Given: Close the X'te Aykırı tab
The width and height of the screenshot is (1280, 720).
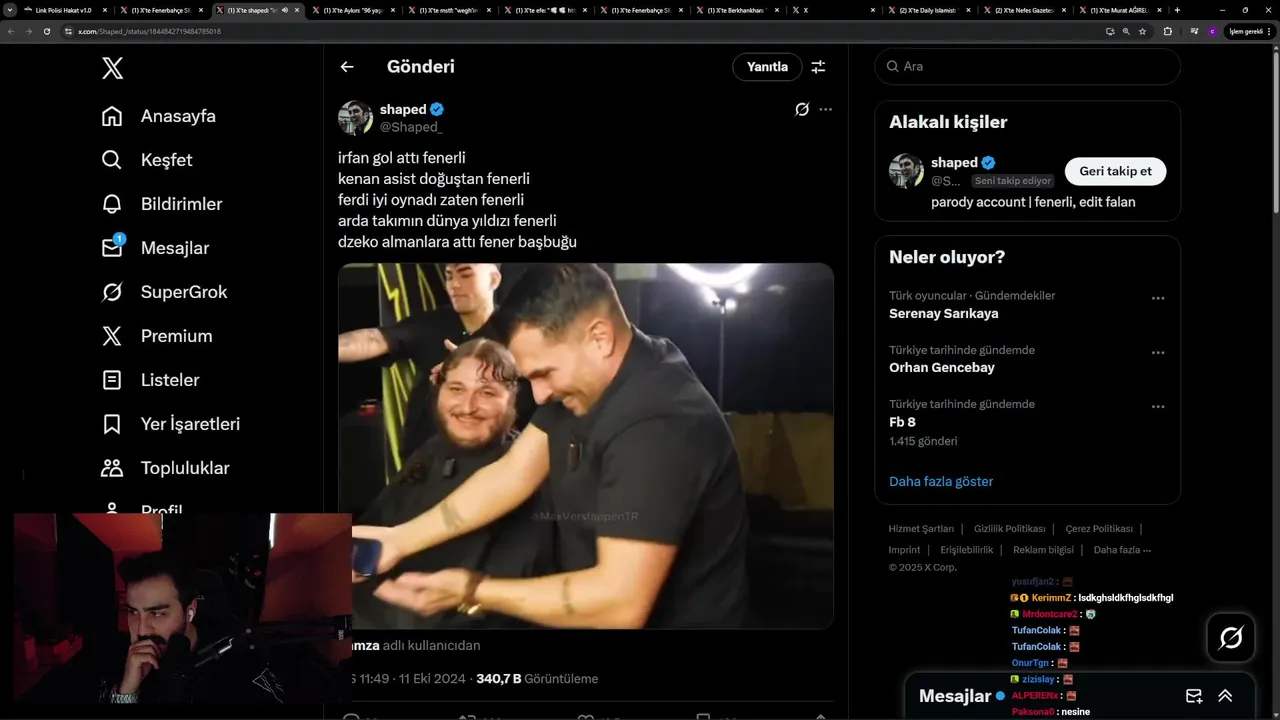Looking at the screenshot, I should coord(392,10).
